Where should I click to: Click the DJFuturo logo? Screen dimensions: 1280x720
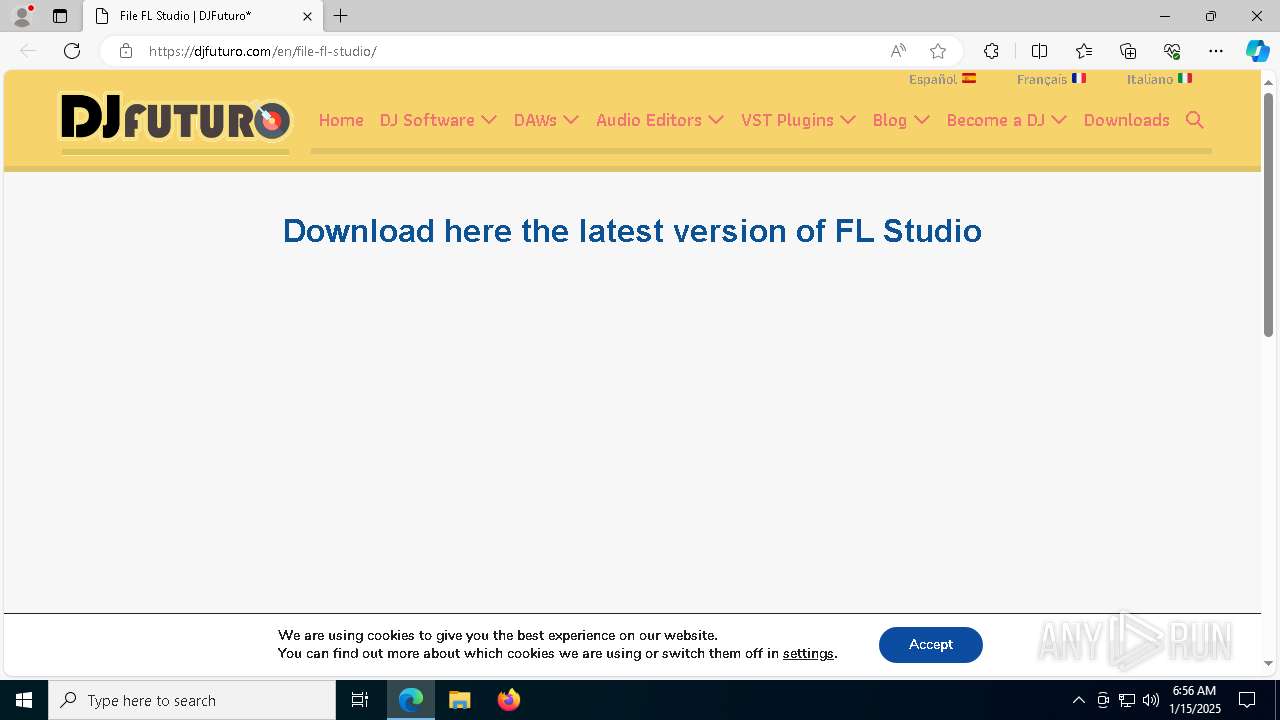pos(176,119)
